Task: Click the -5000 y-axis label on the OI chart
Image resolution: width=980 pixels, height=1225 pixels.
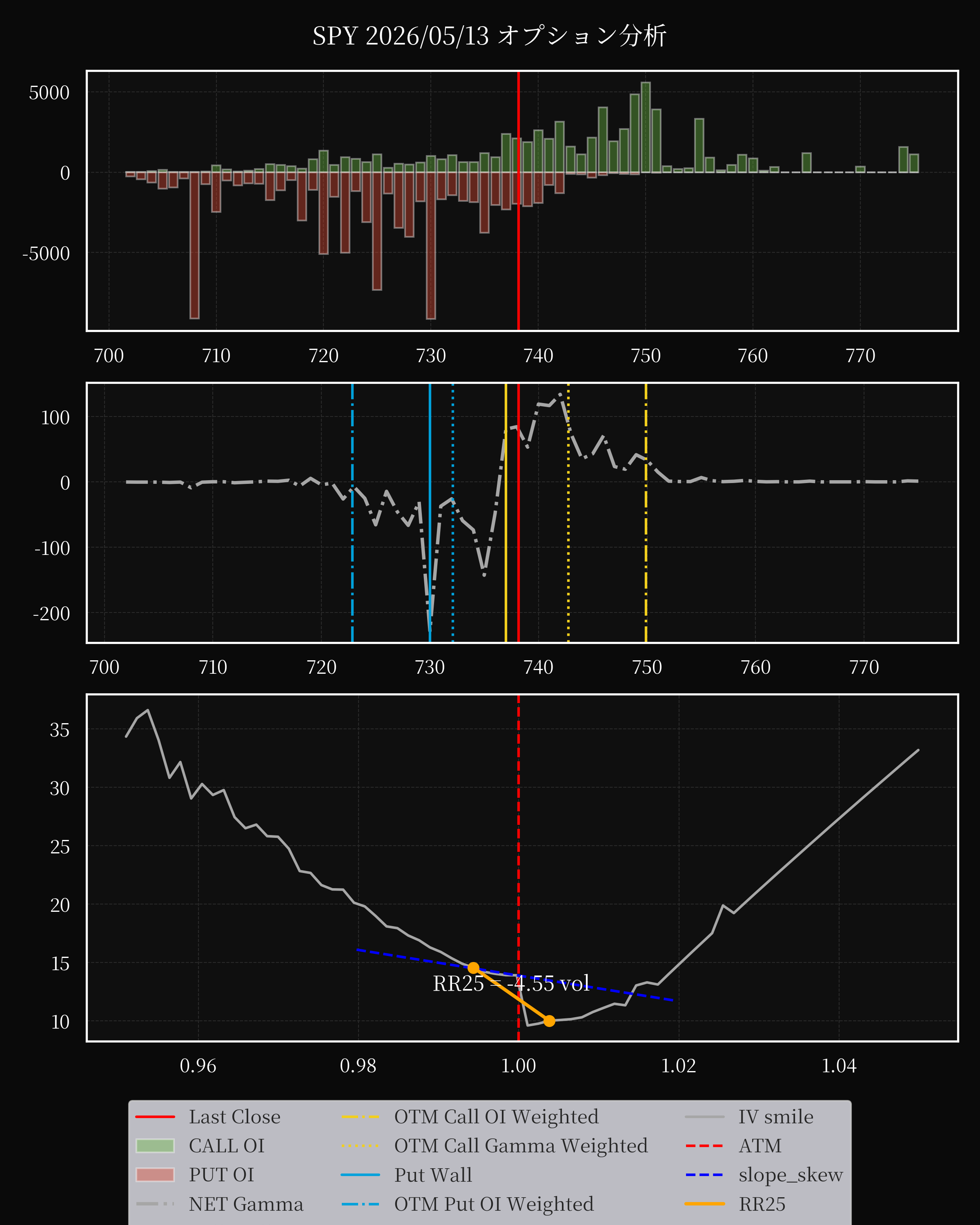Action: point(46,254)
